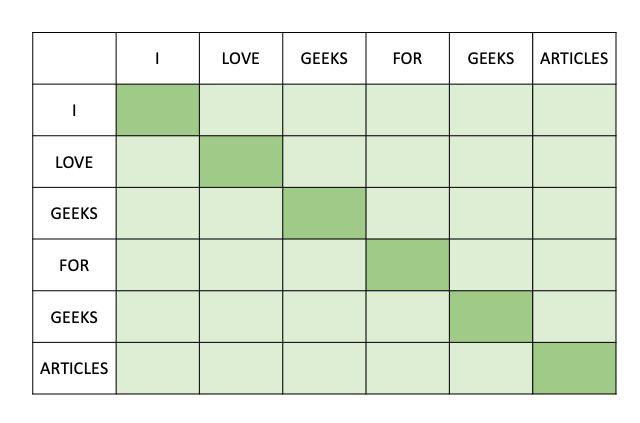
Task: Select cell at row ARTICLES, column FOR
Action: click(x=407, y=368)
